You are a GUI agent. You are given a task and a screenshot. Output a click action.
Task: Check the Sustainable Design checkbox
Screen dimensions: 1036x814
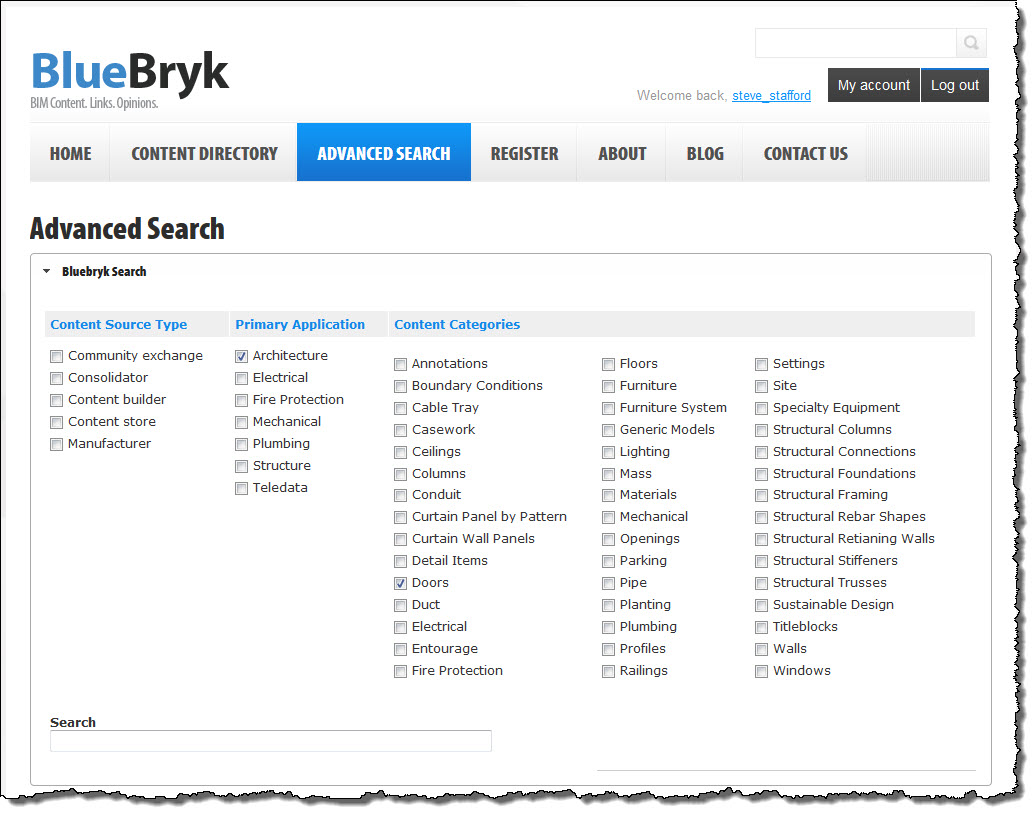762,605
